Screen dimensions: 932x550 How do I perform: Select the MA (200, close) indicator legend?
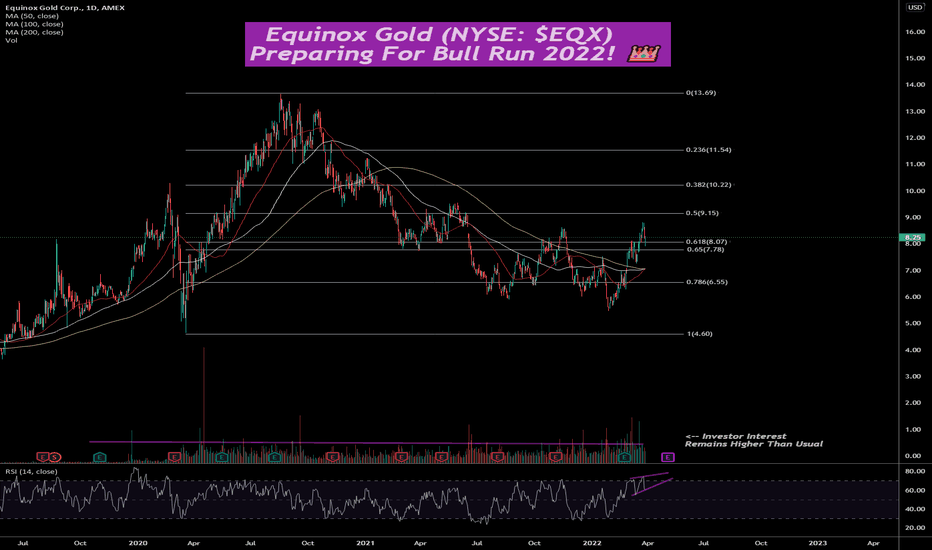click(34, 32)
